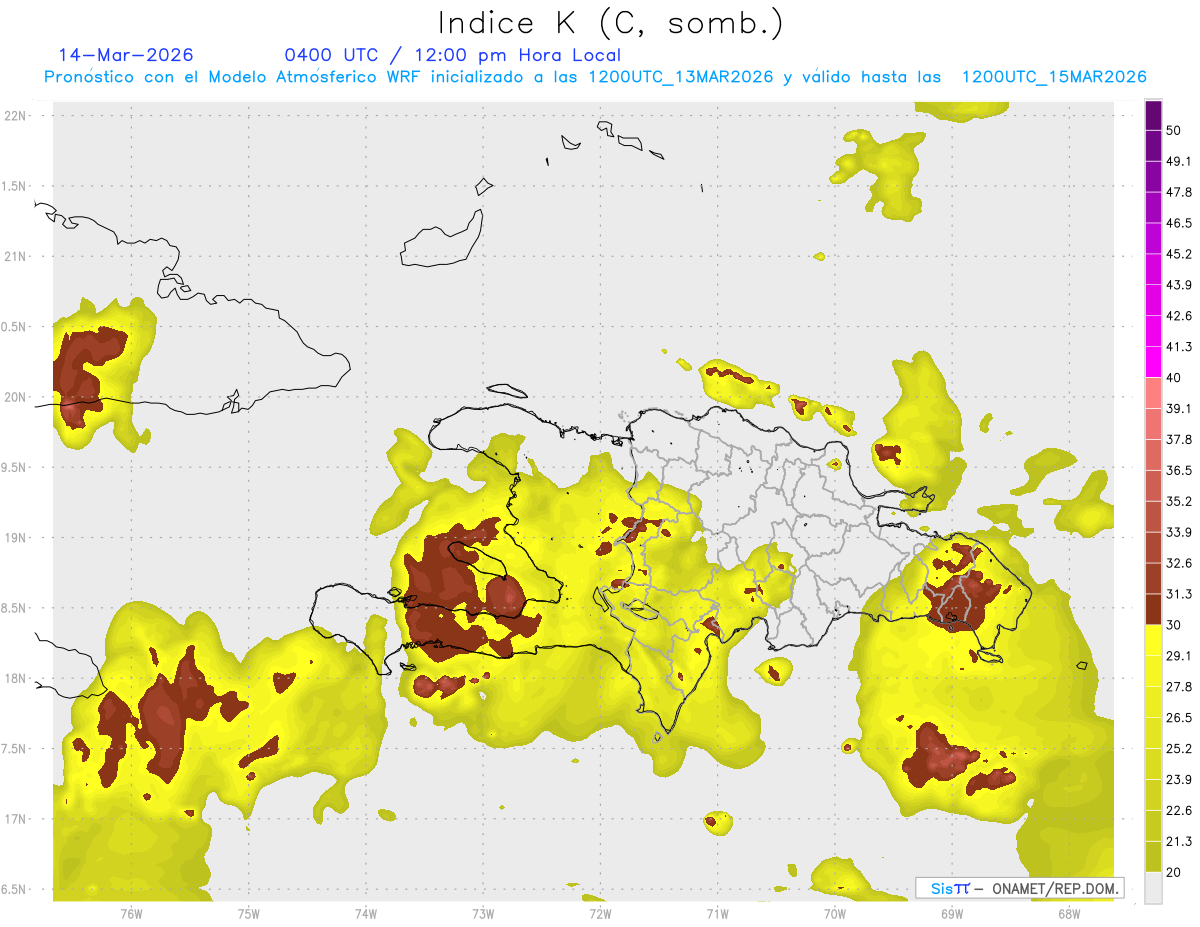Click the '22N' latitude label
1200x927 pixels.
pyautogui.click(x=16, y=116)
